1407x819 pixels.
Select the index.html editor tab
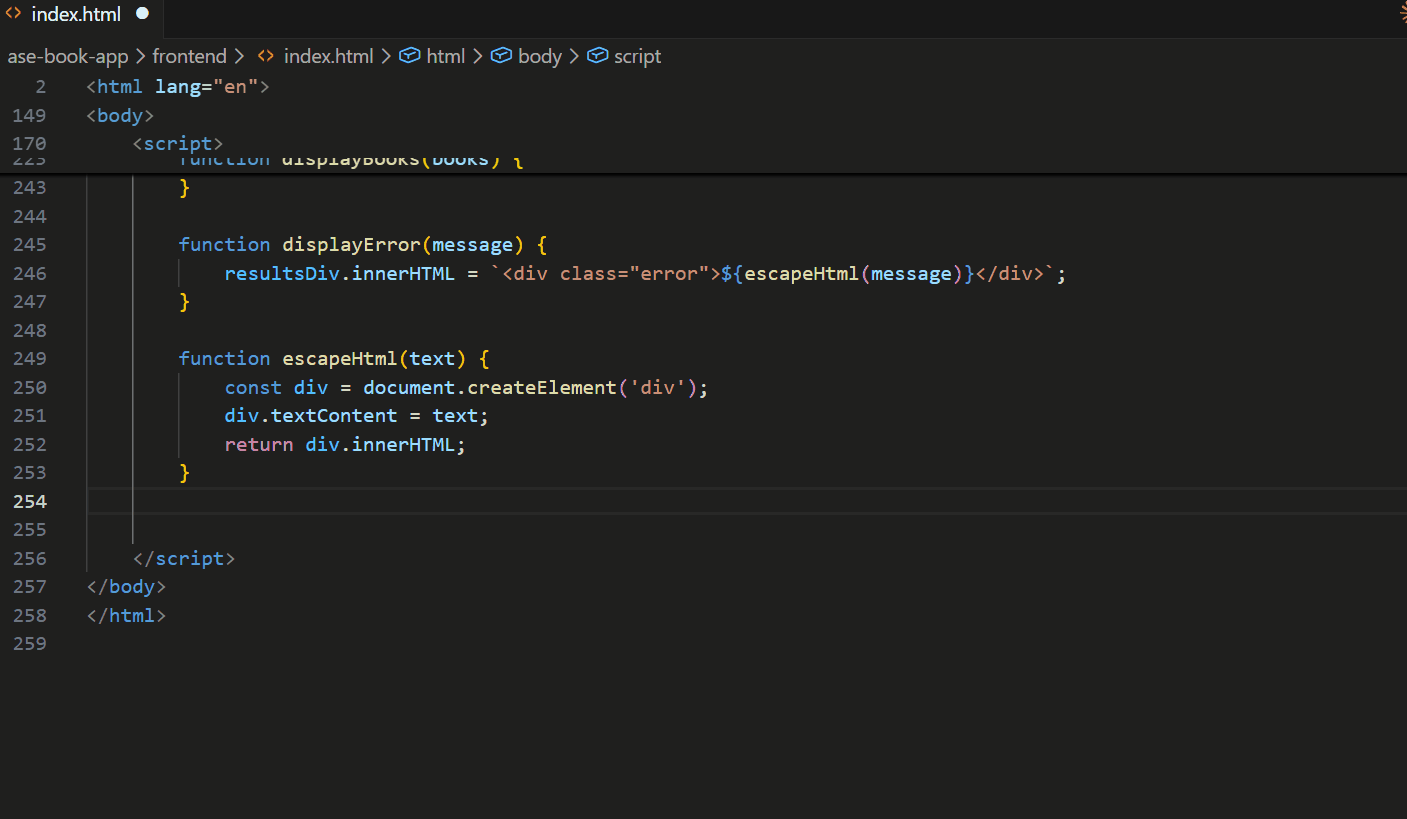click(x=76, y=14)
